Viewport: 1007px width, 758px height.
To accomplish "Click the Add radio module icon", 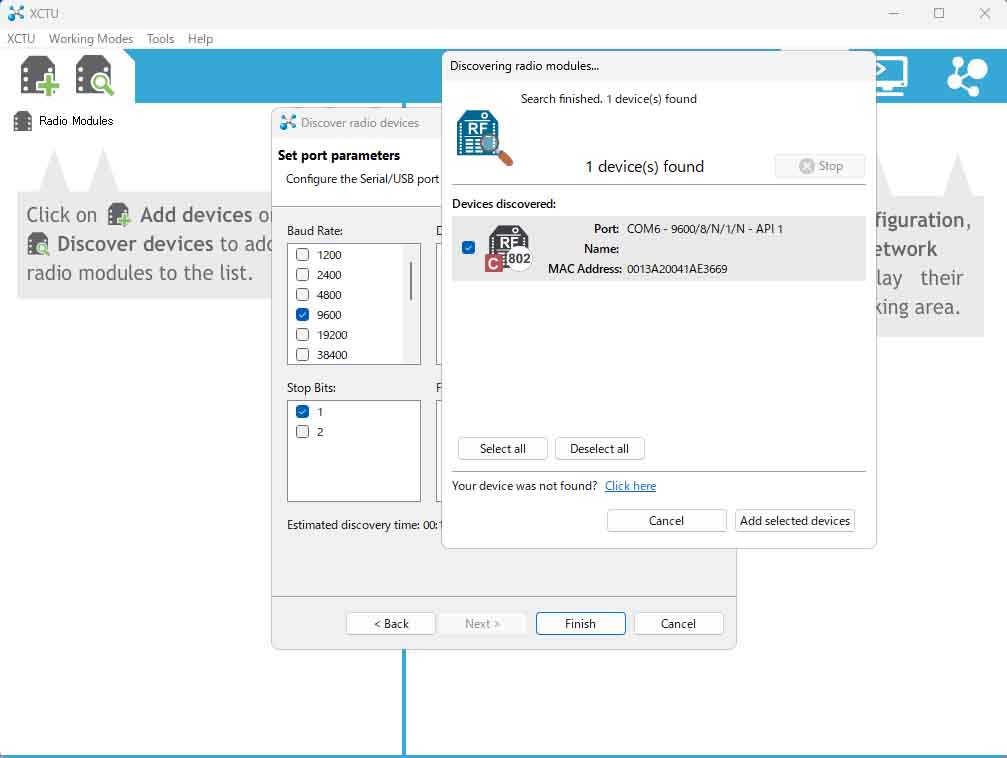I will [x=40, y=76].
